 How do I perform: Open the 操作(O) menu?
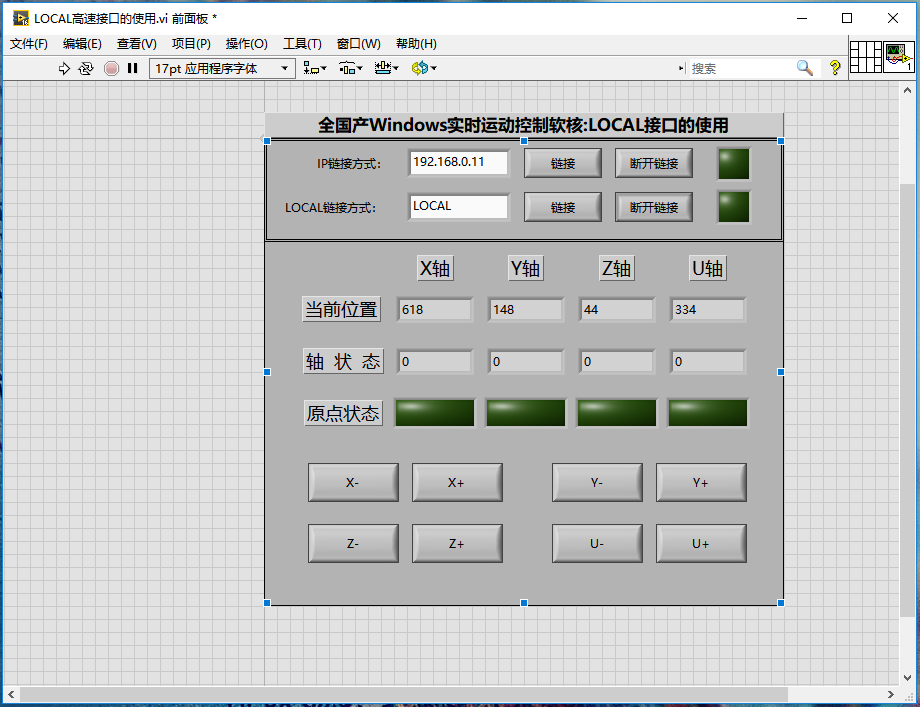click(x=246, y=43)
